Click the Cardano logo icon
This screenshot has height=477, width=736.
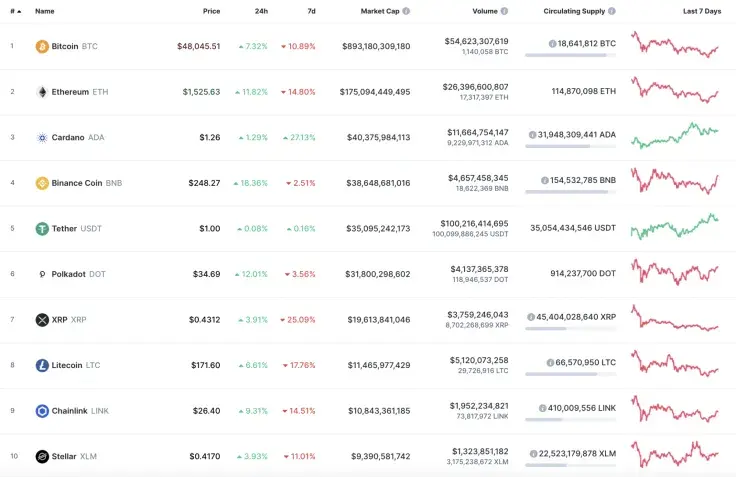42,138
